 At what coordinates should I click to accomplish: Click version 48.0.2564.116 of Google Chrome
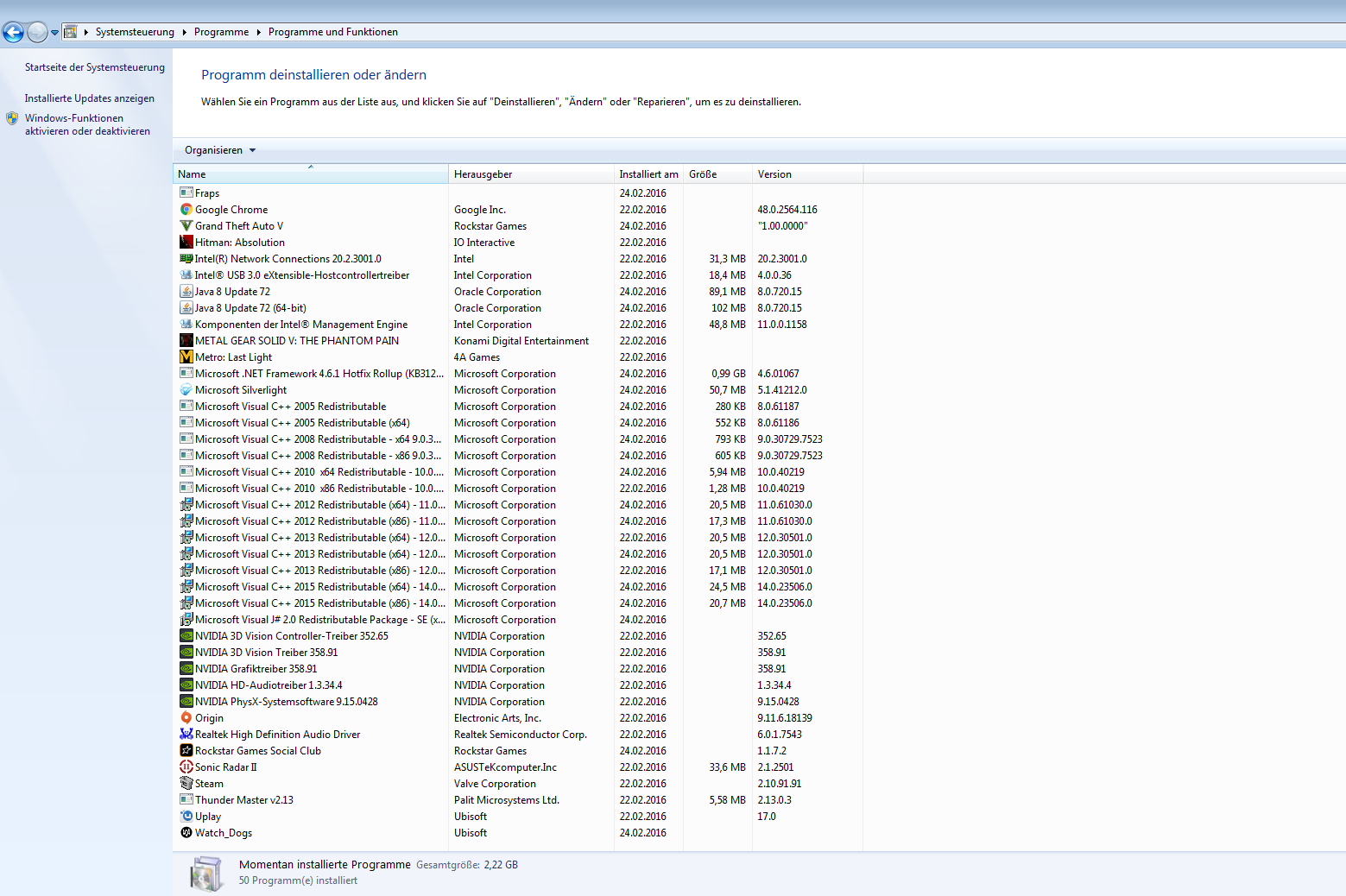[787, 210]
